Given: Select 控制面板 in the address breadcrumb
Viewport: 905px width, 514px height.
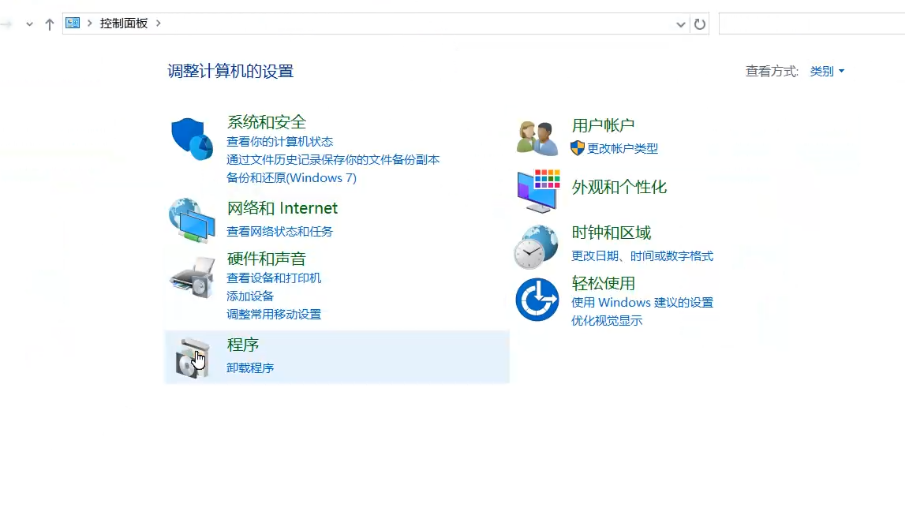Looking at the screenshot, I should coord(123,23).
